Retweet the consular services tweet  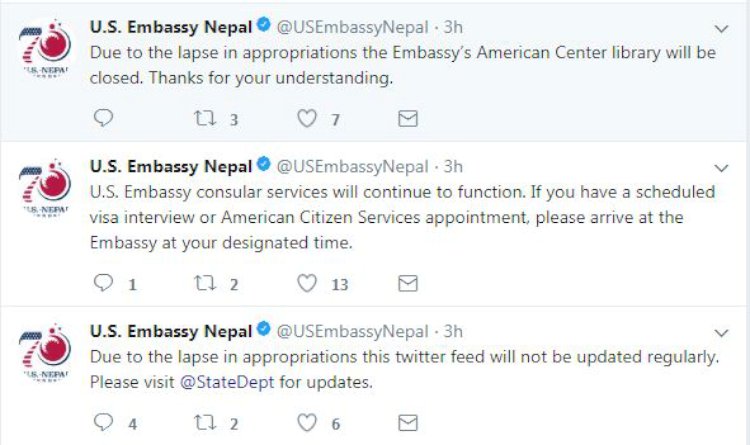tap(204, 284)
